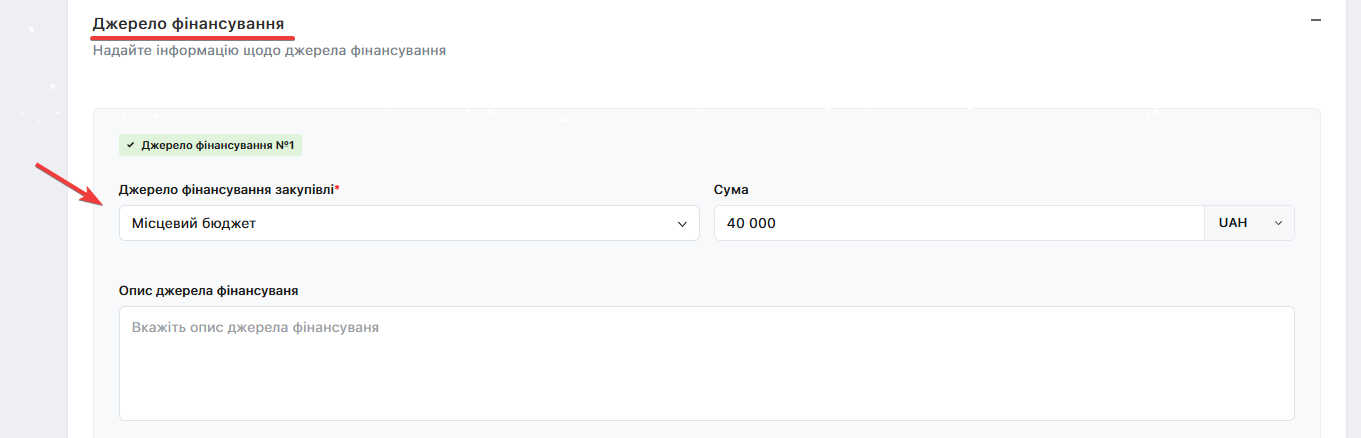Open the UAH currency selector
Image resolution: width=1361 pixels, height=438 pixels.
(x=1249, y=224)
